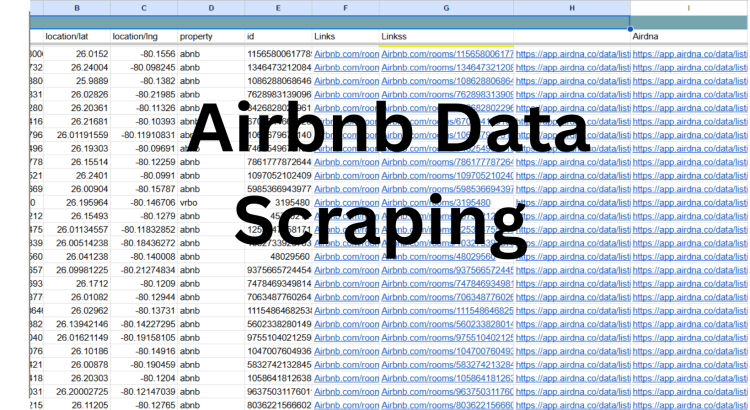
Task: Click the 'Links' header cell
Action: (x=345, y=36)
